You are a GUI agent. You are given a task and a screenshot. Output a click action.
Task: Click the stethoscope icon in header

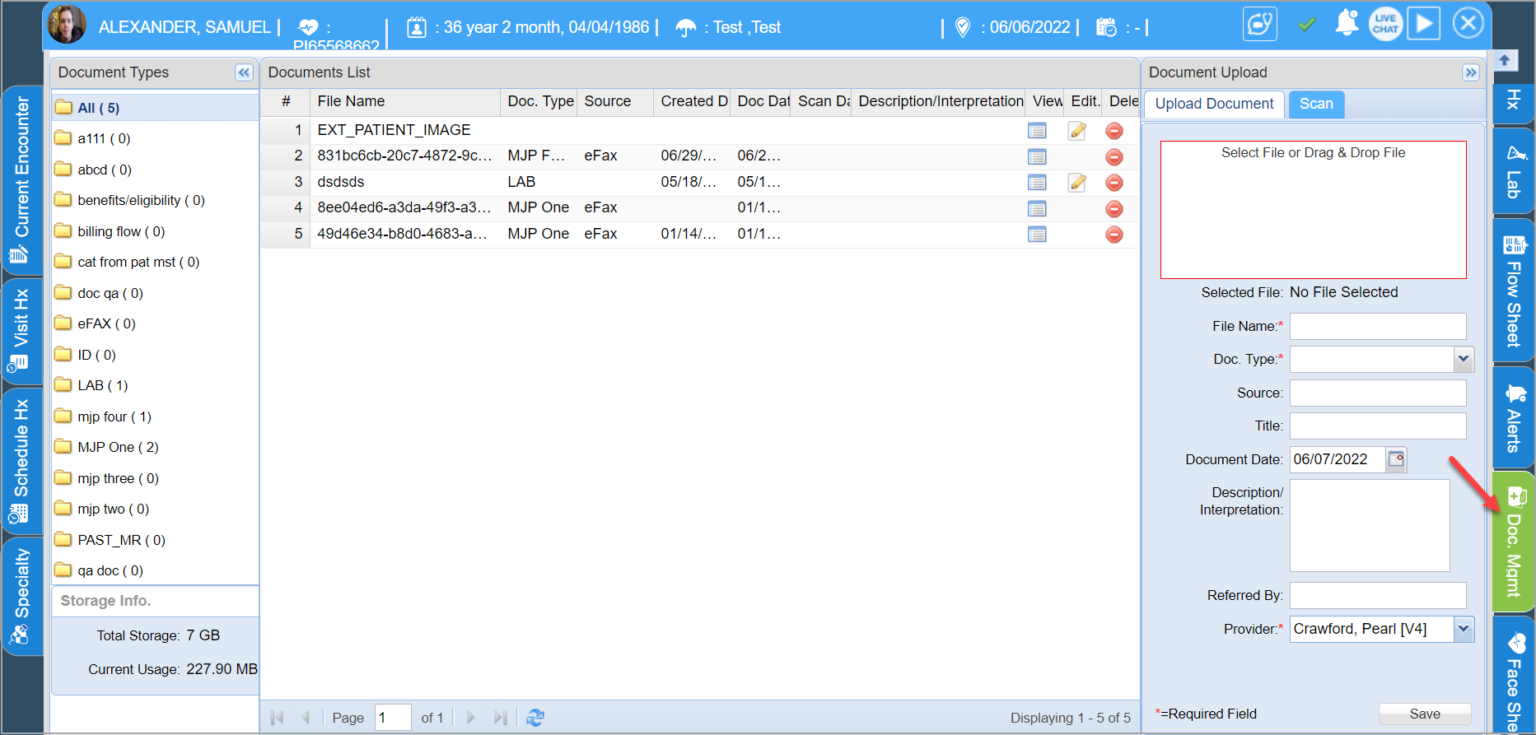pyautogui.click(x=1260, y=24)
